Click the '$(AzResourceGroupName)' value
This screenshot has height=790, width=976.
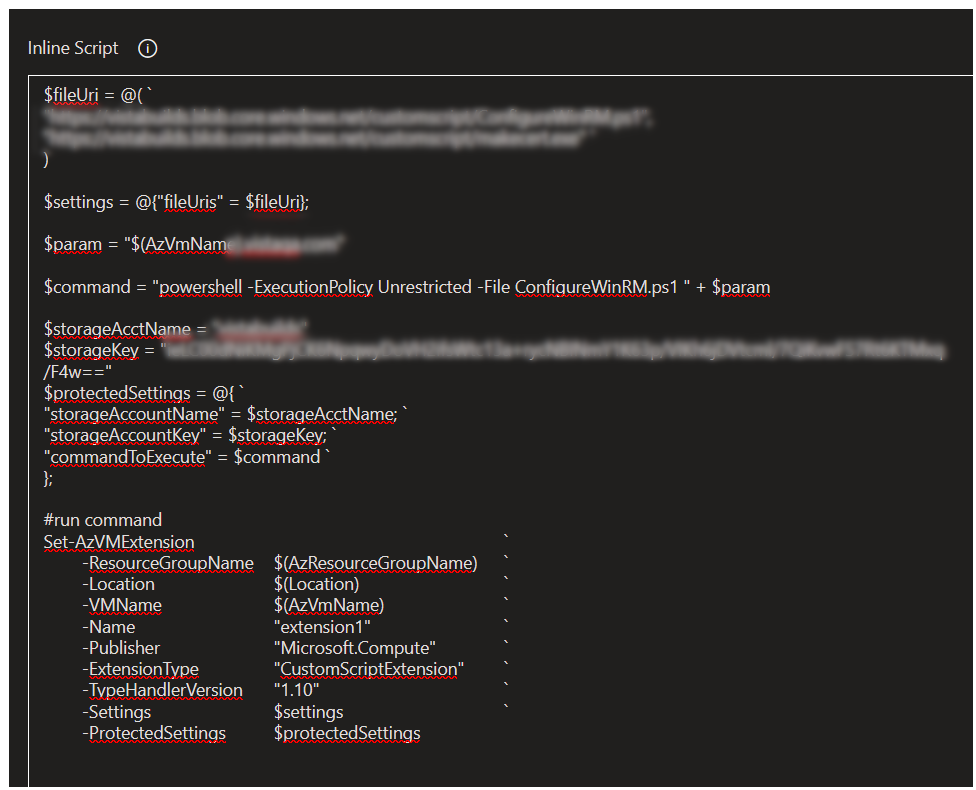point(376,563)
